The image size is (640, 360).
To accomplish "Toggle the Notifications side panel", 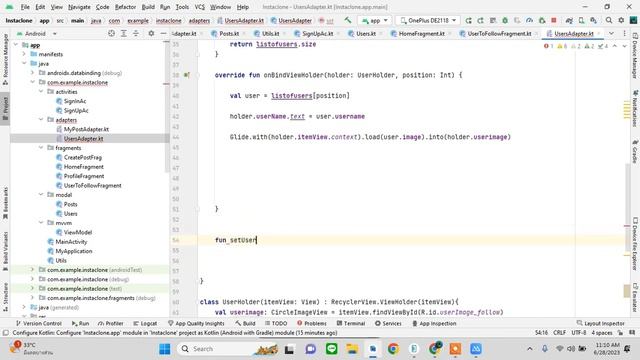I will 635,108.
